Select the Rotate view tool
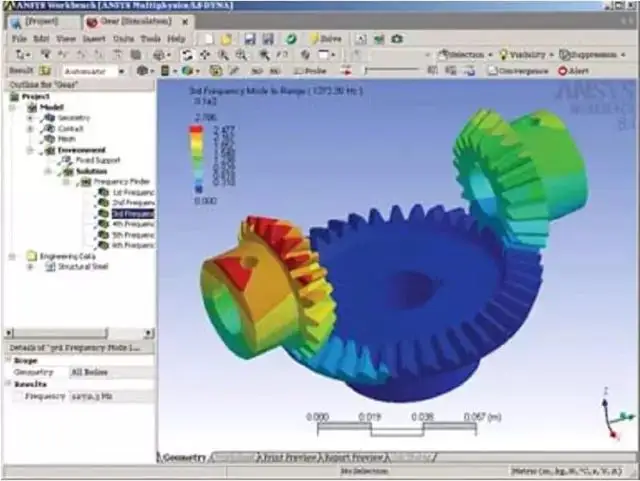 tap(187, 55)
